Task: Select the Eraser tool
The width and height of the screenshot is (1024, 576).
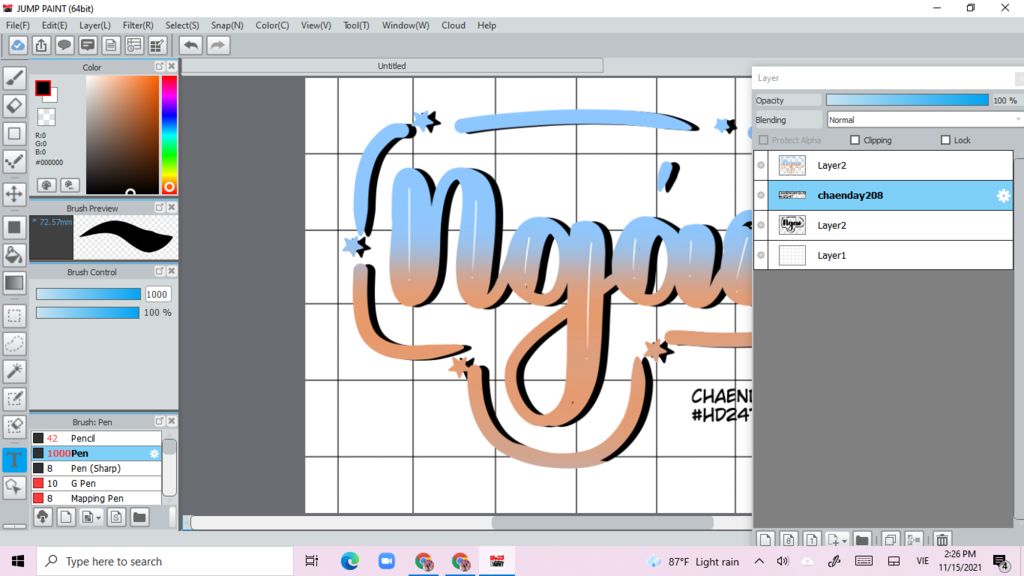Action: pyautogui.click(x=14, y=106)
